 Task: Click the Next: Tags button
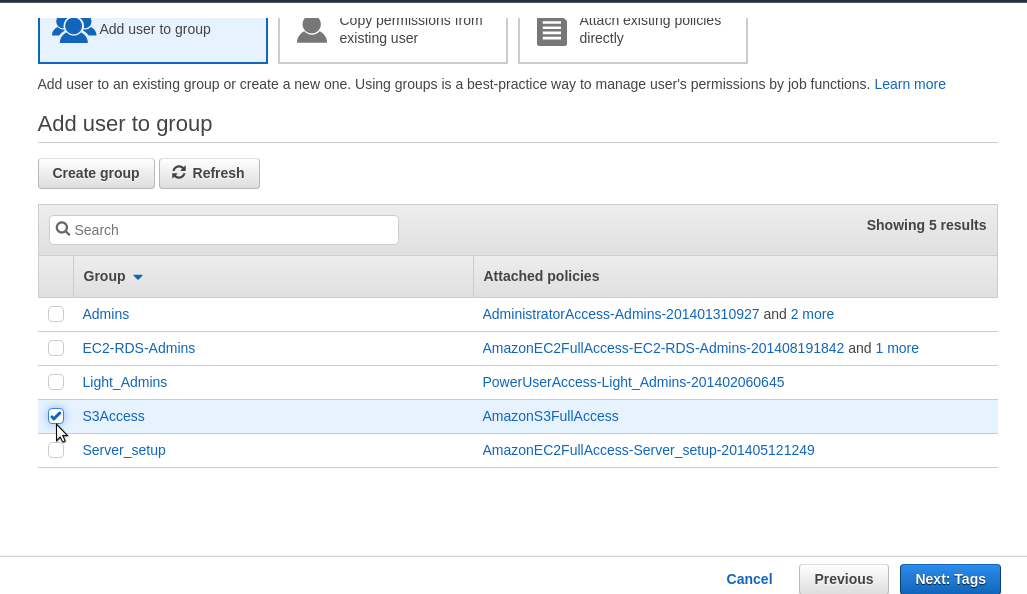[950, 579]
